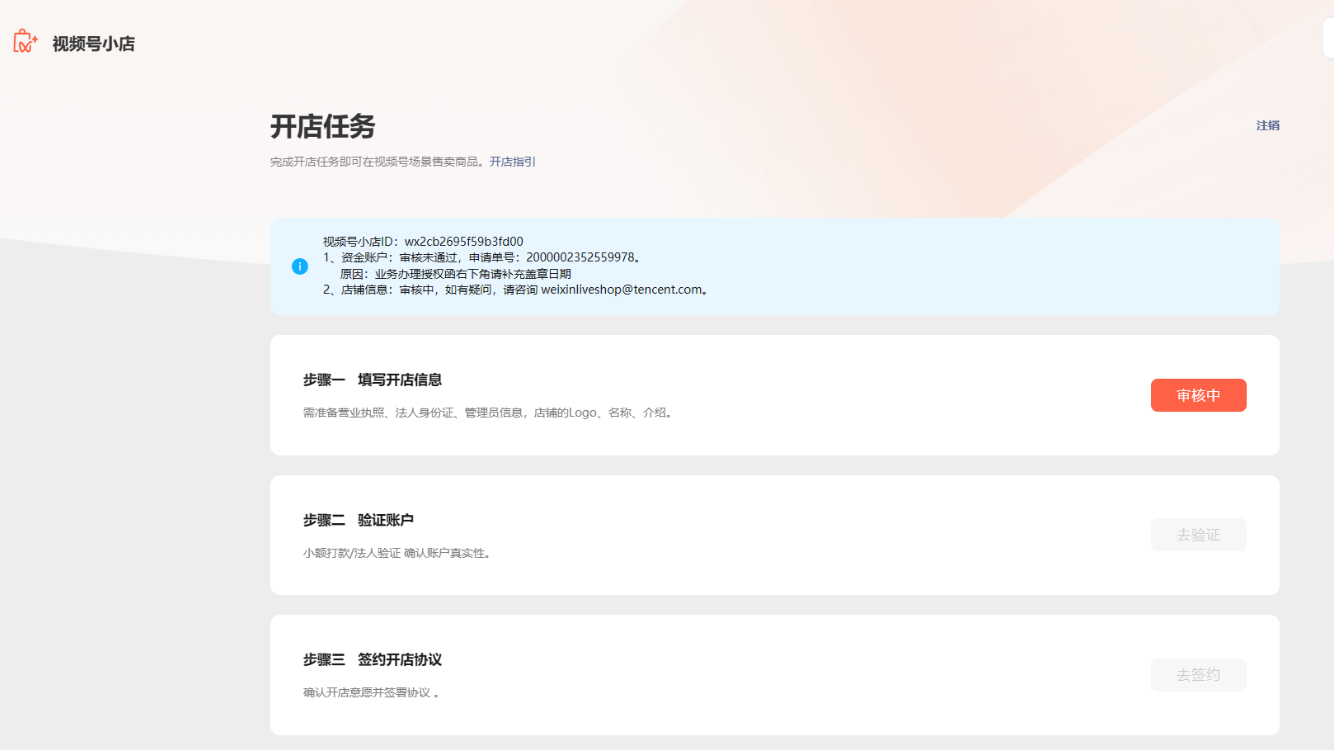Click the 确认开店意愿并签署协议 description text
The width and height of the screenshot is (1334, 750).
click(371, 692)
